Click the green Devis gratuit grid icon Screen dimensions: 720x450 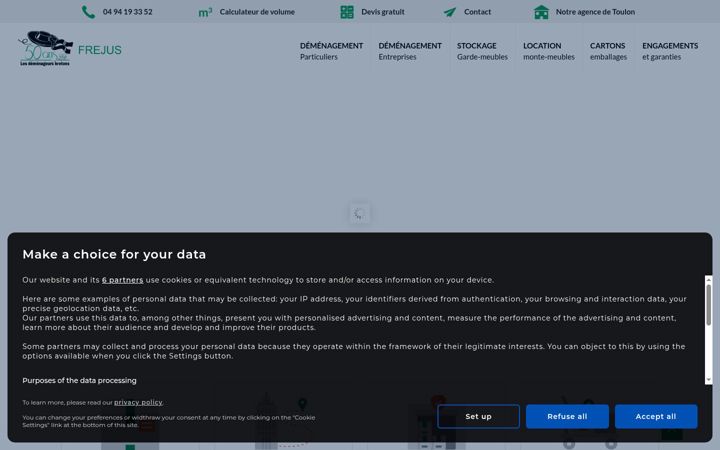(347, 12)
